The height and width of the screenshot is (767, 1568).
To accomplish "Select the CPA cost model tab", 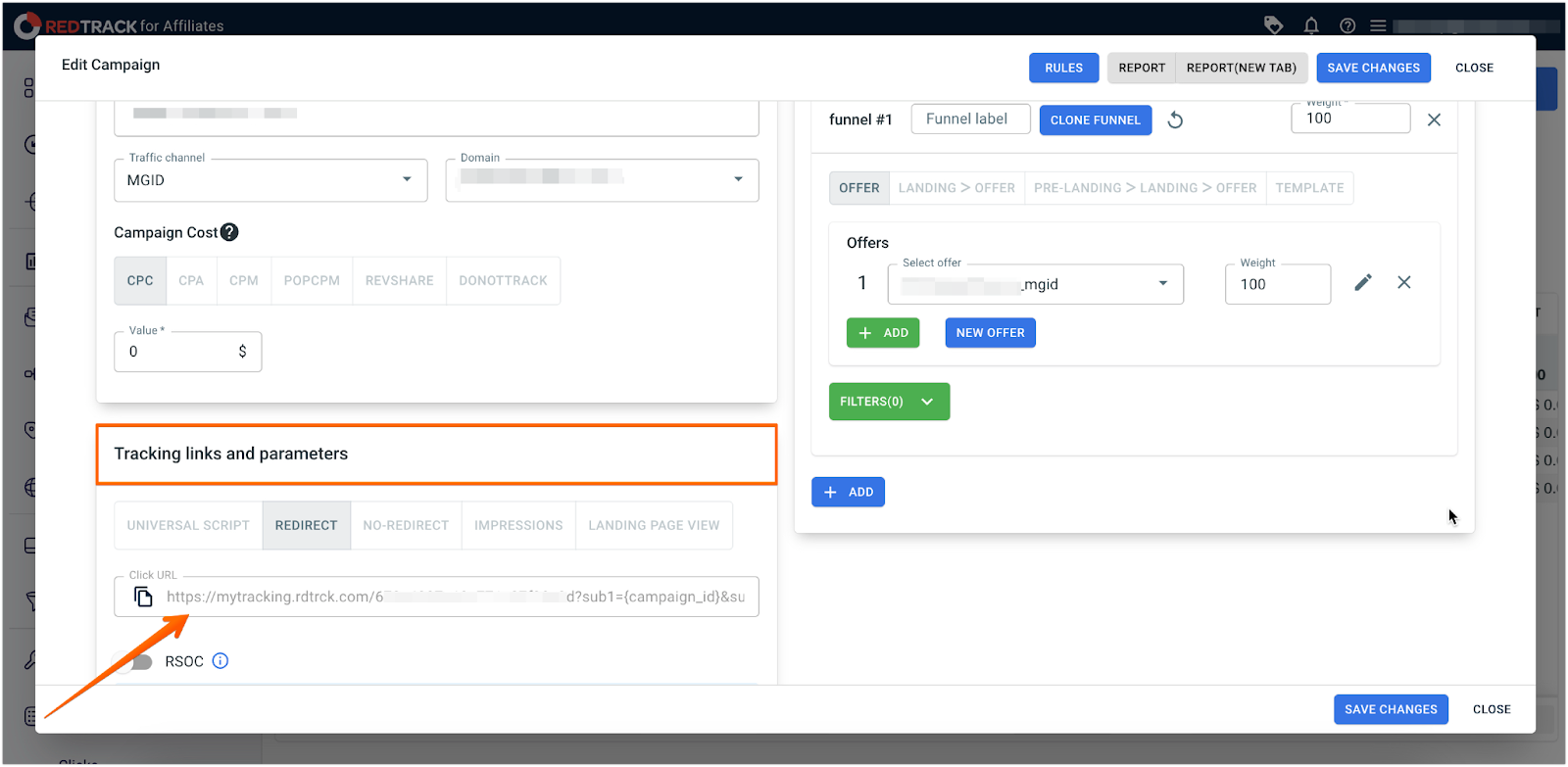I will [191, 281].
